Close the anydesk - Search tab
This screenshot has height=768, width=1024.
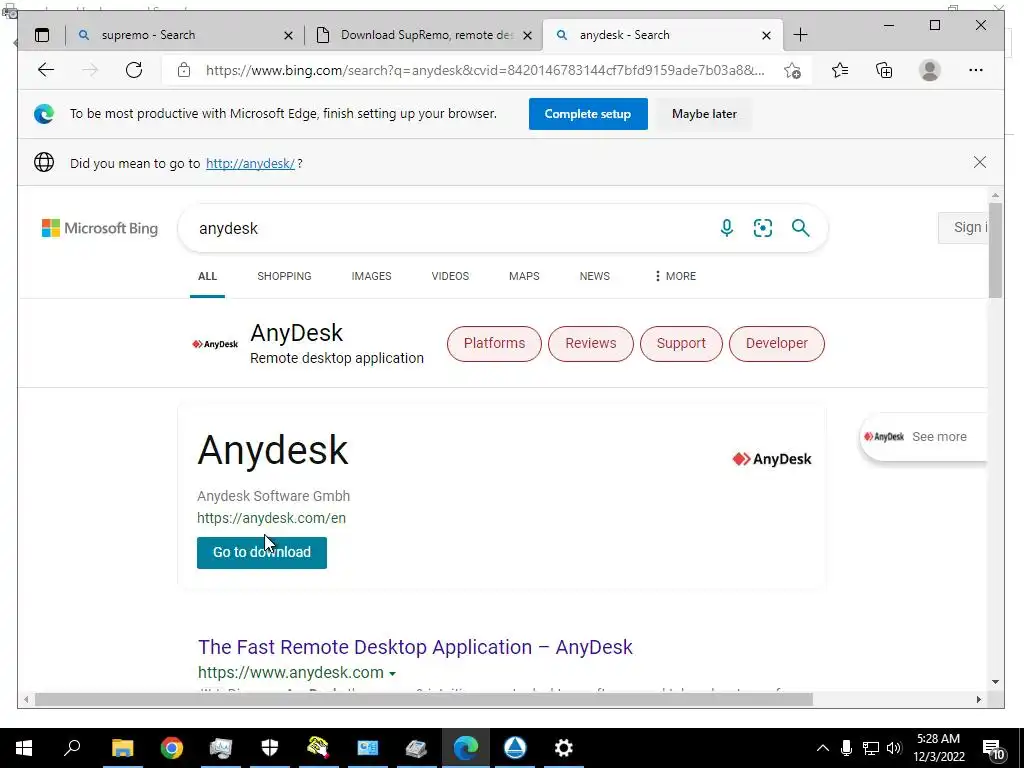(x=767, y=35)
